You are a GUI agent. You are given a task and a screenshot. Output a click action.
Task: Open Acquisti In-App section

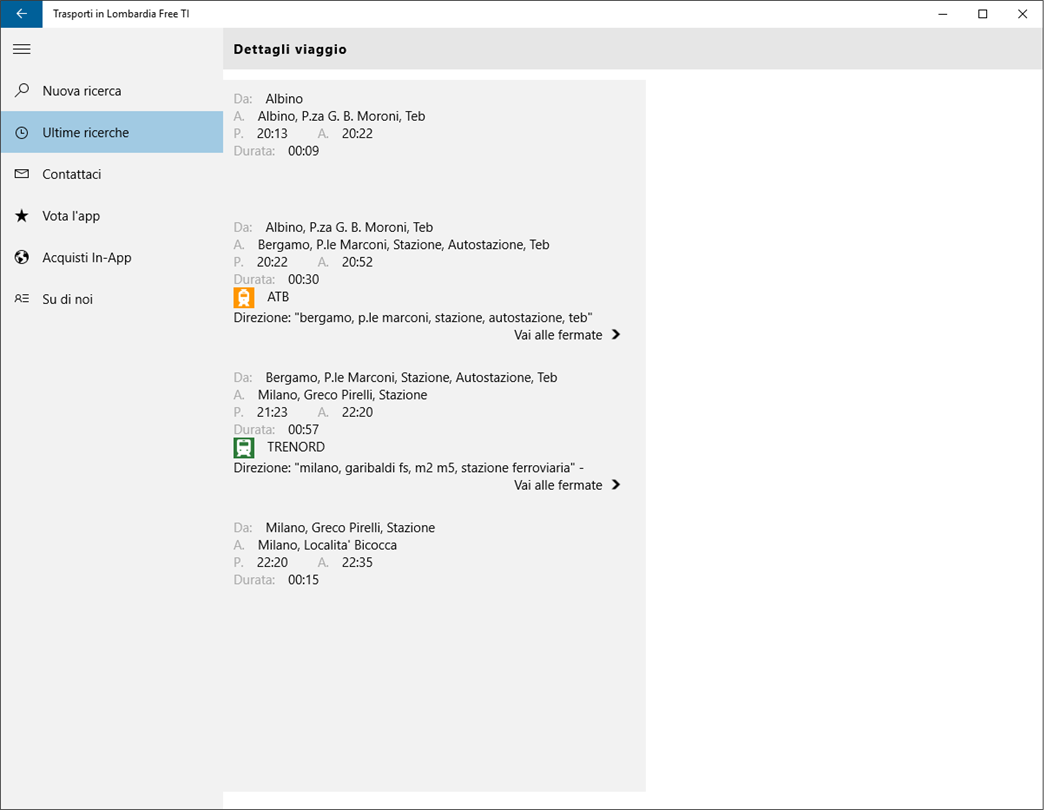pos(87,258)
